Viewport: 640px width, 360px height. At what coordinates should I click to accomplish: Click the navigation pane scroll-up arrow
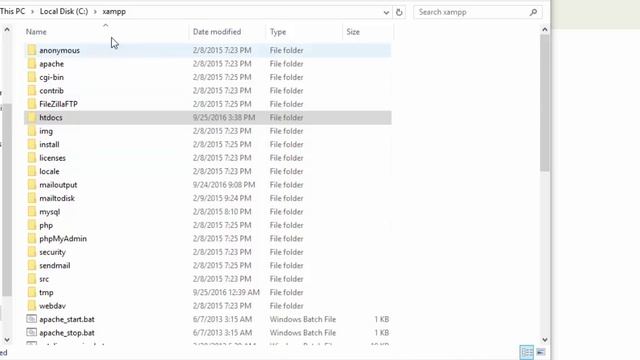[x=7, y=29]
